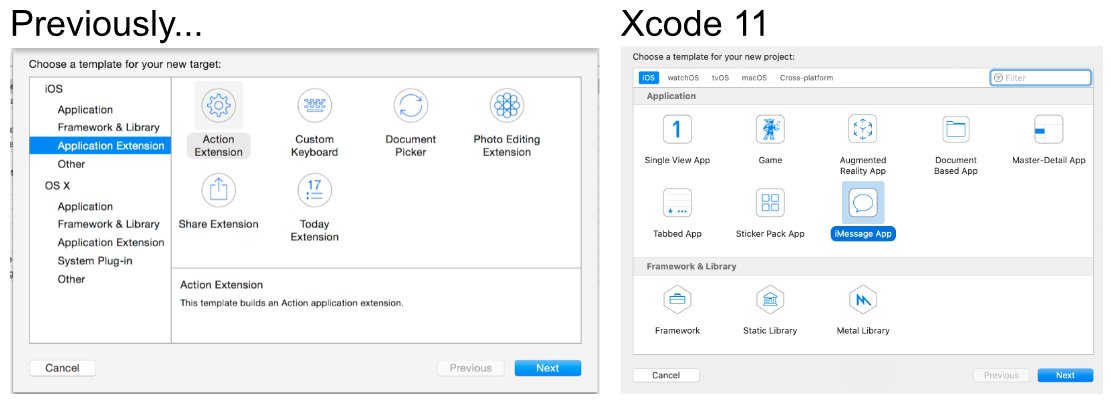The width and height of the screenshot is (1111, 420).
Task: Select the Master-Detail App icon
Action: point(1049,130)
